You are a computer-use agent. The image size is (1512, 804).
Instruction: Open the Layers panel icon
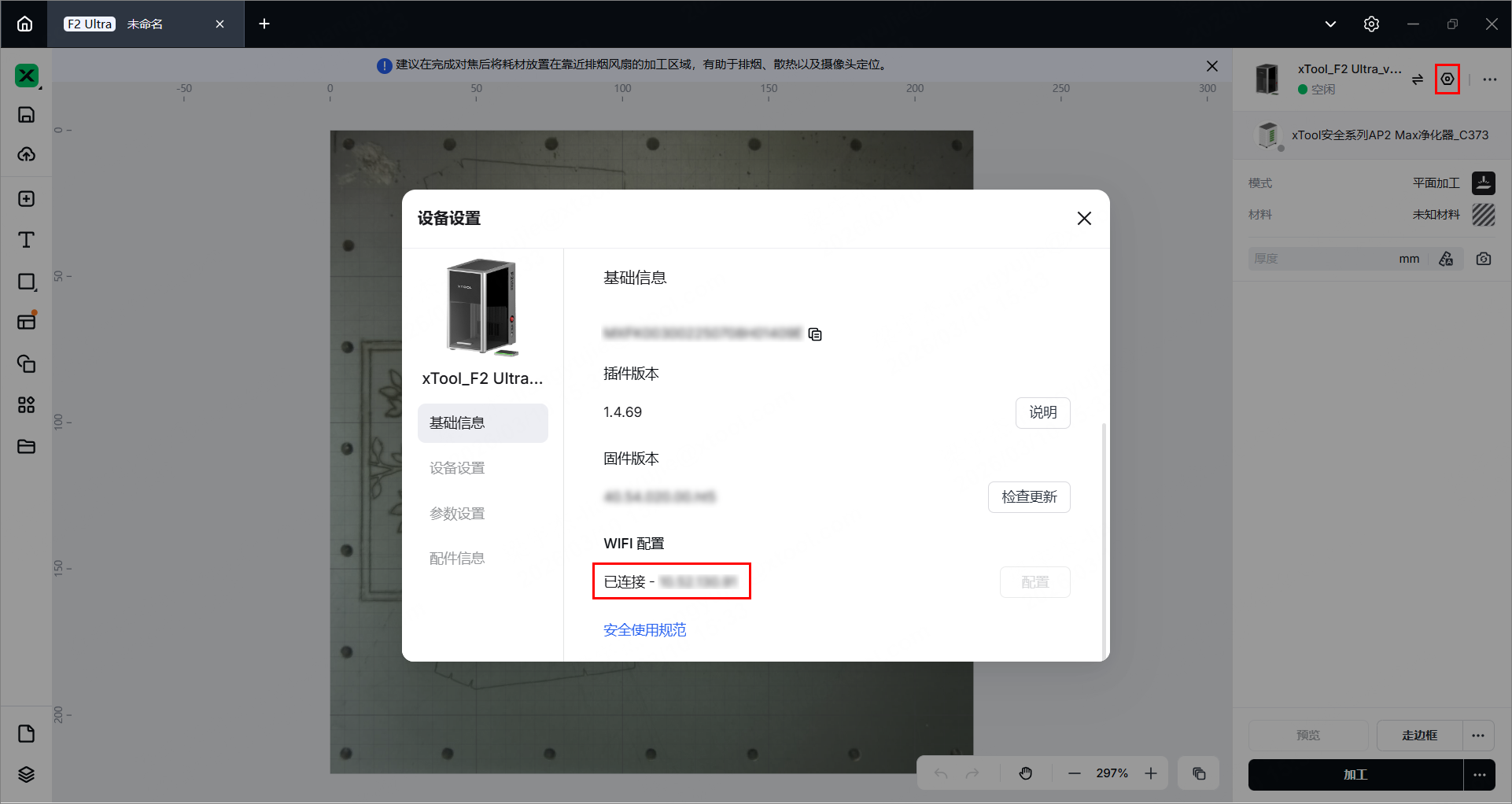[26, 774]
